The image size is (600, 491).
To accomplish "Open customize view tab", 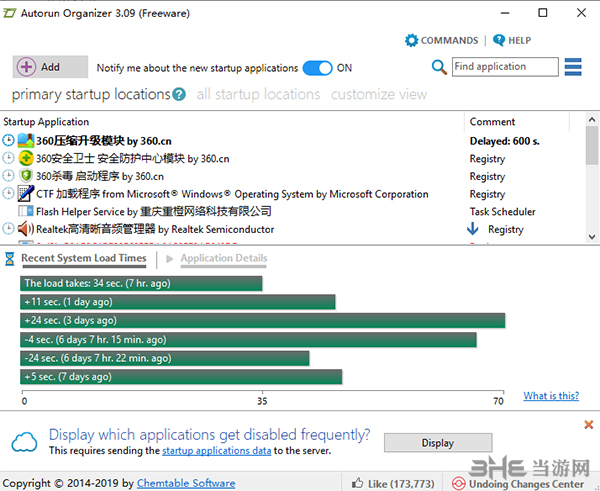I will pos(379,94).
